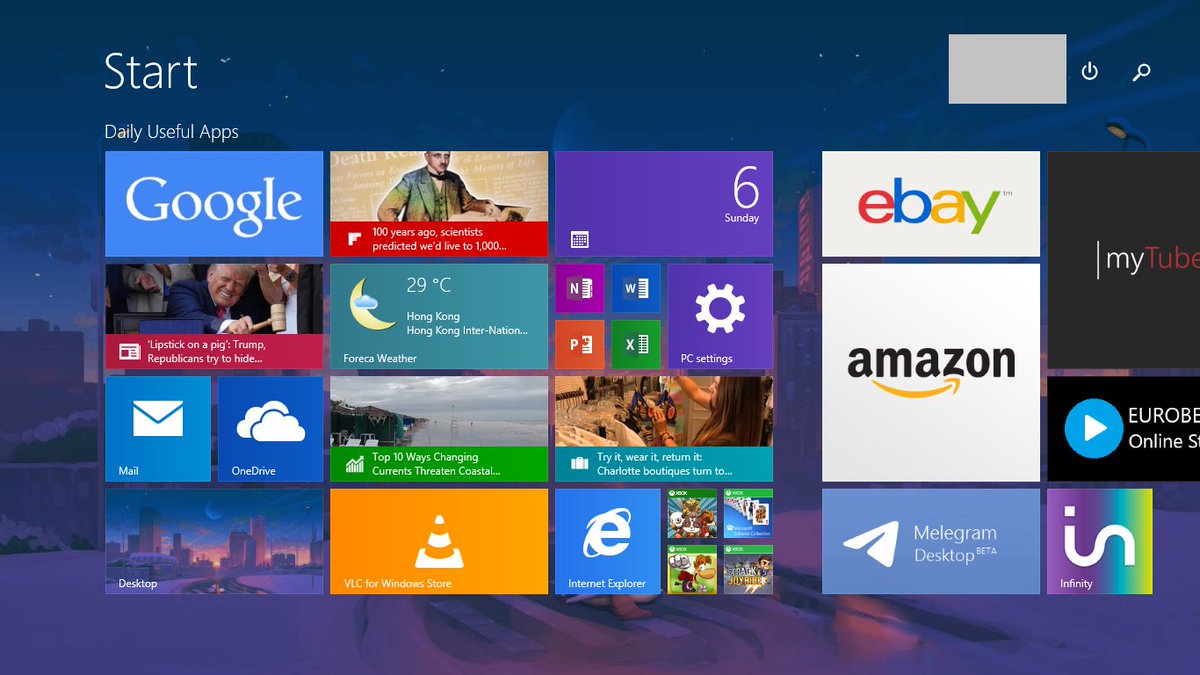Launch the Infinity tile
The height and width of the screenshot is (675, 1200).
coord(1100,541)
